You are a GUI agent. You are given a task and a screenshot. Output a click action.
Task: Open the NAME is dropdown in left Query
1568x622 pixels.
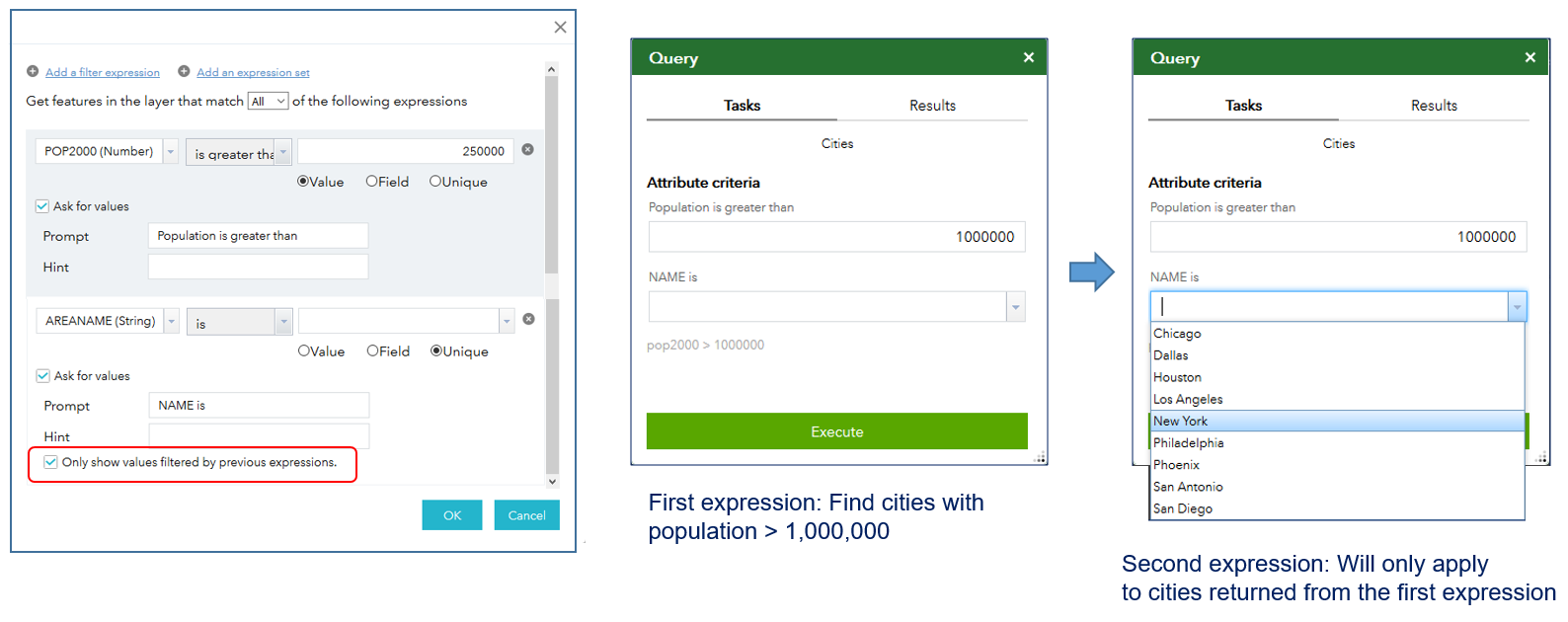[x=1015, y=307]
